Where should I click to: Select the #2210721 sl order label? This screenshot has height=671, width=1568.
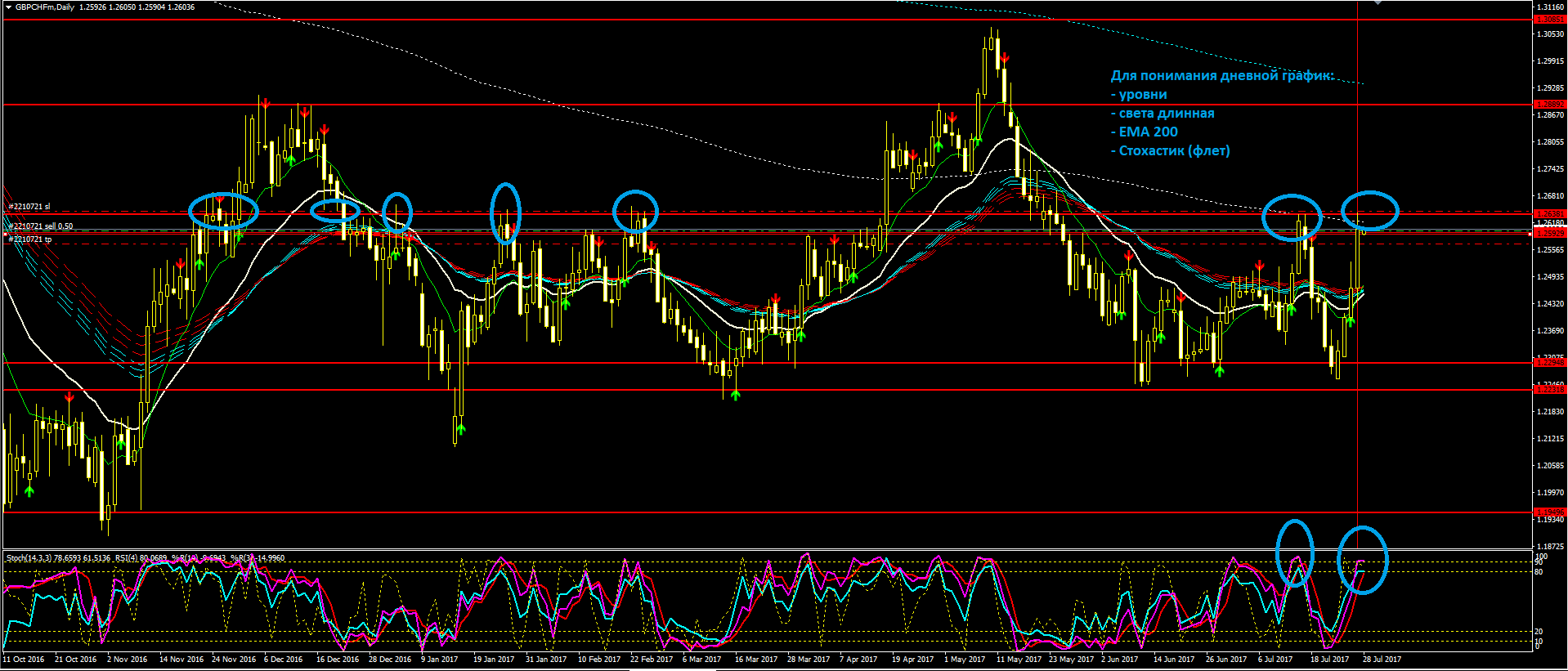pyautogui.click(x=29, y=207)
